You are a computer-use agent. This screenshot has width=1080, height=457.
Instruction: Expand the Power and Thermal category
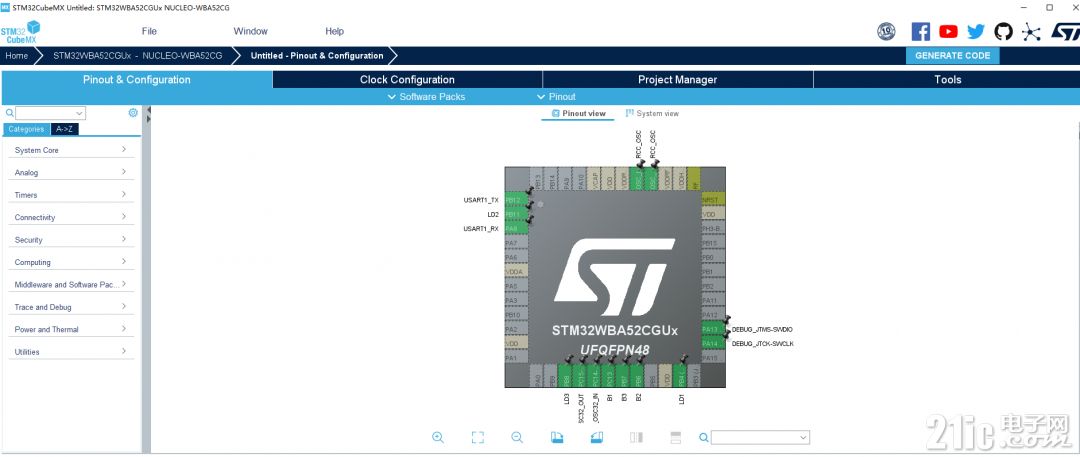point(70,329)
